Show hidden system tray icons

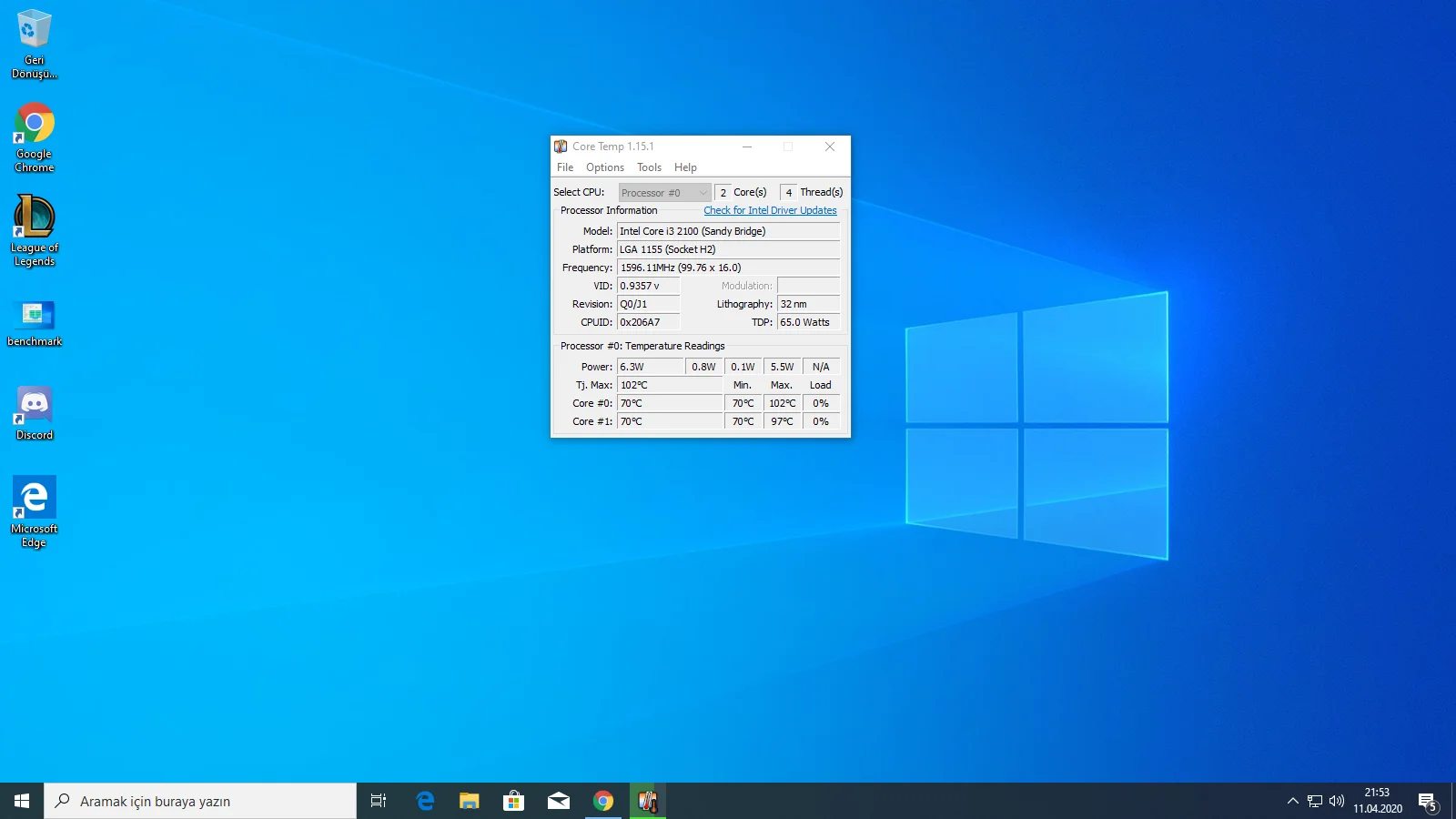pos(1292,801)
